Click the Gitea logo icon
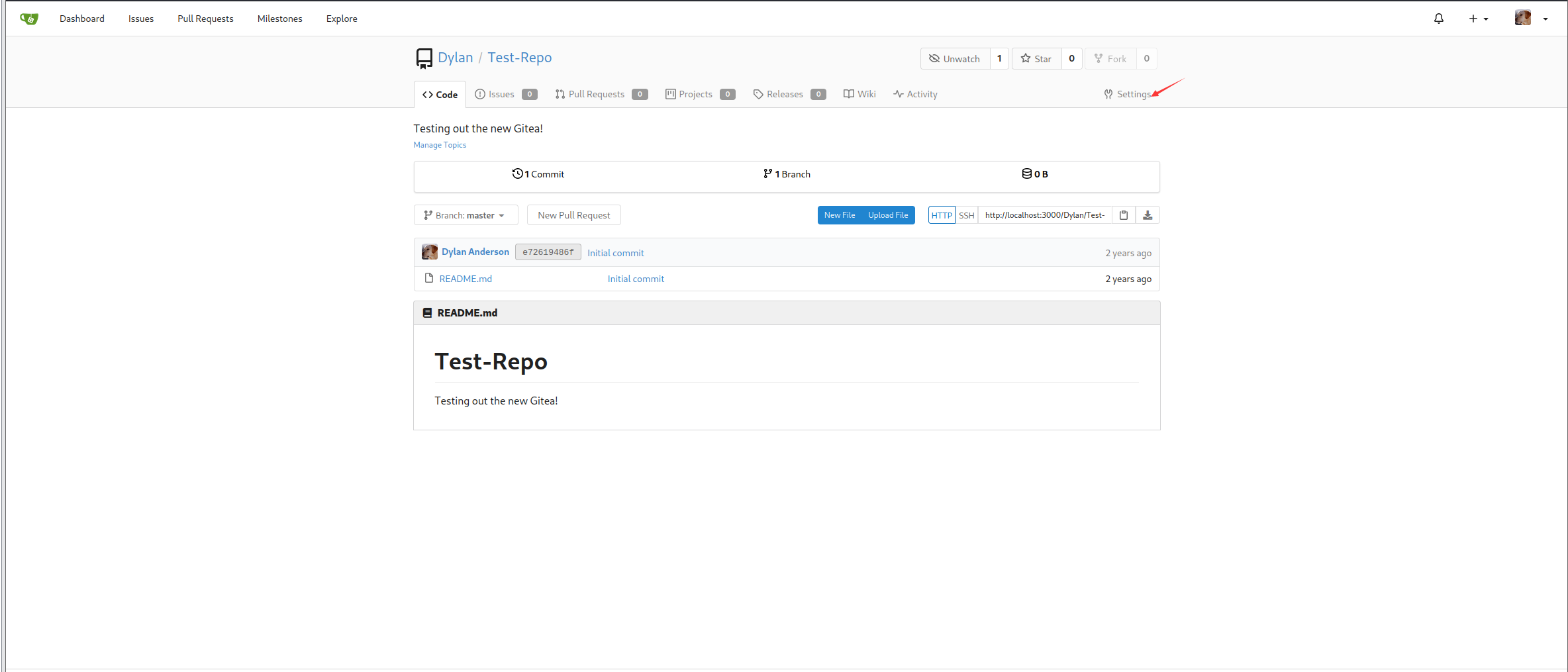Viewport: 1568px width, 672px height. click(x=29, y=19)
